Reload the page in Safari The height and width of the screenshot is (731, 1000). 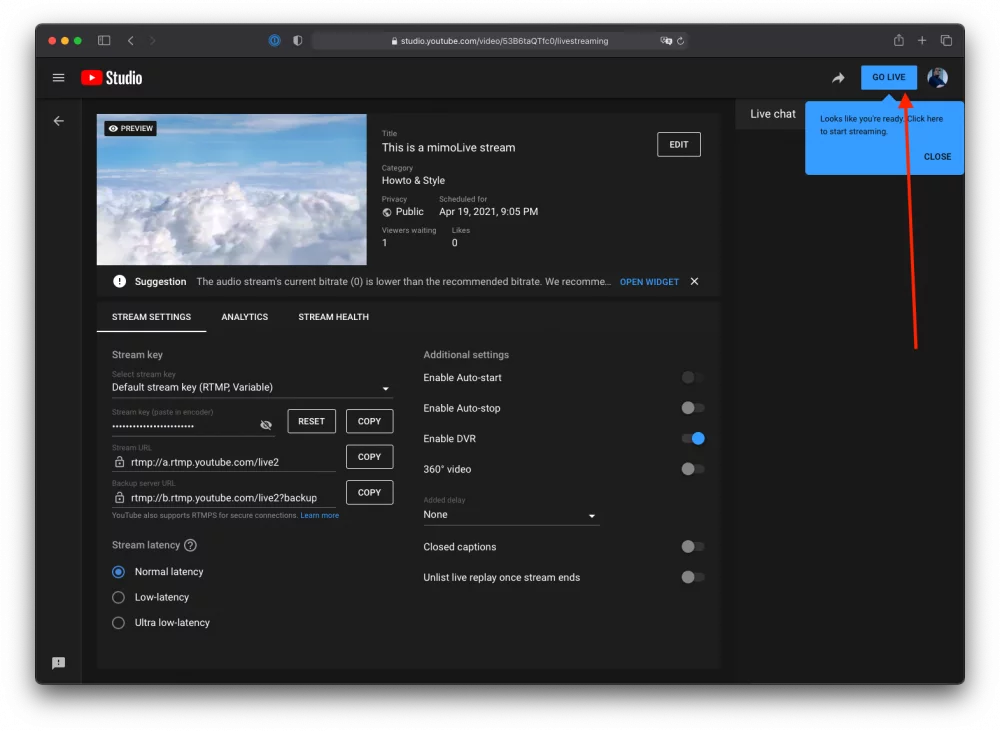[x=680, y=41]
